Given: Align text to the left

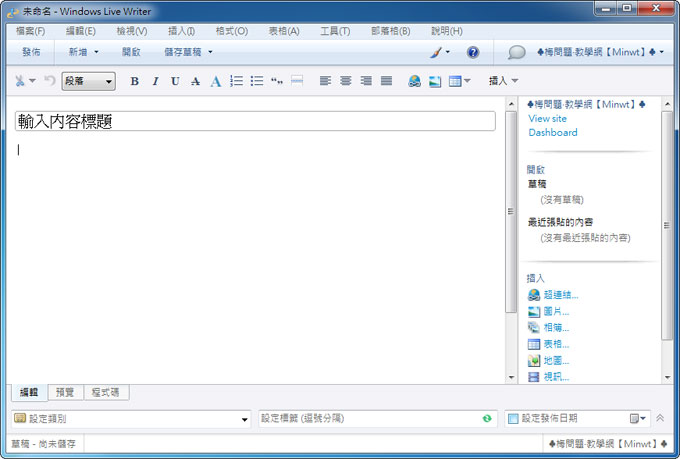Looking at the screenshot, I should pyautogui.click(x=325, y=81).
